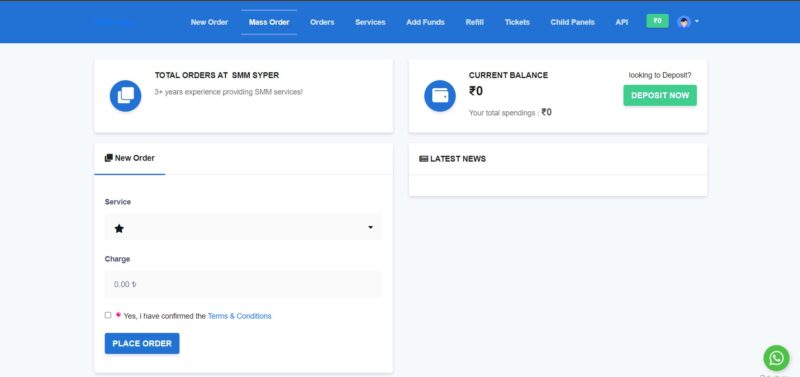Go to Child Panels
The width and height of the screenshot is (800, 377).
click(x=572, y=22)
